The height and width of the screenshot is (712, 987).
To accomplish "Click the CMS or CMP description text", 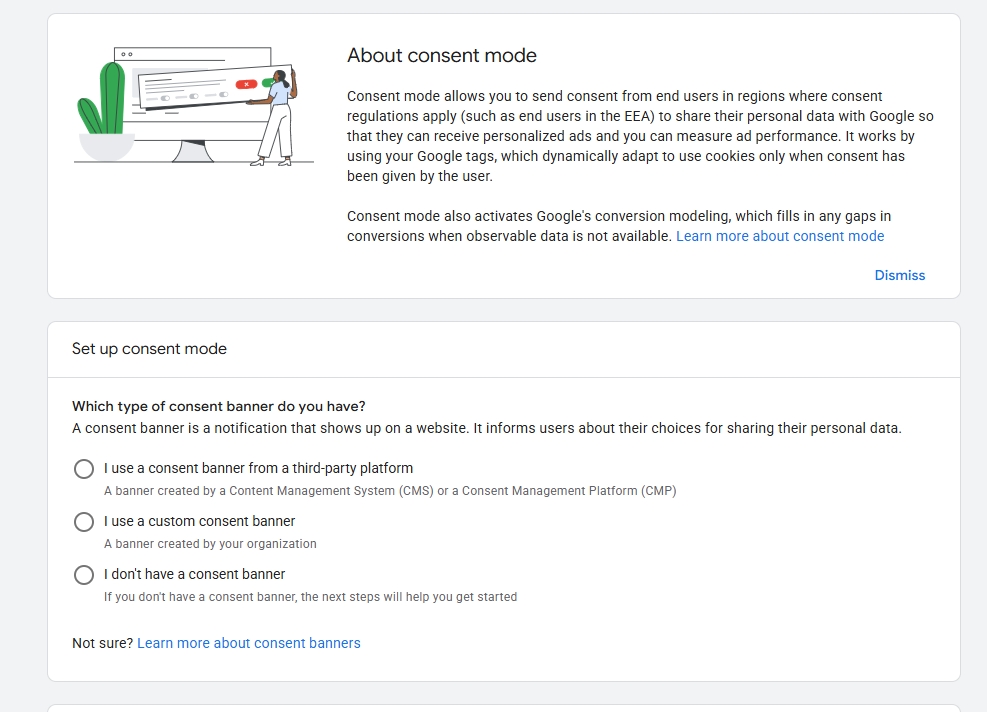I will coord(390,490).
